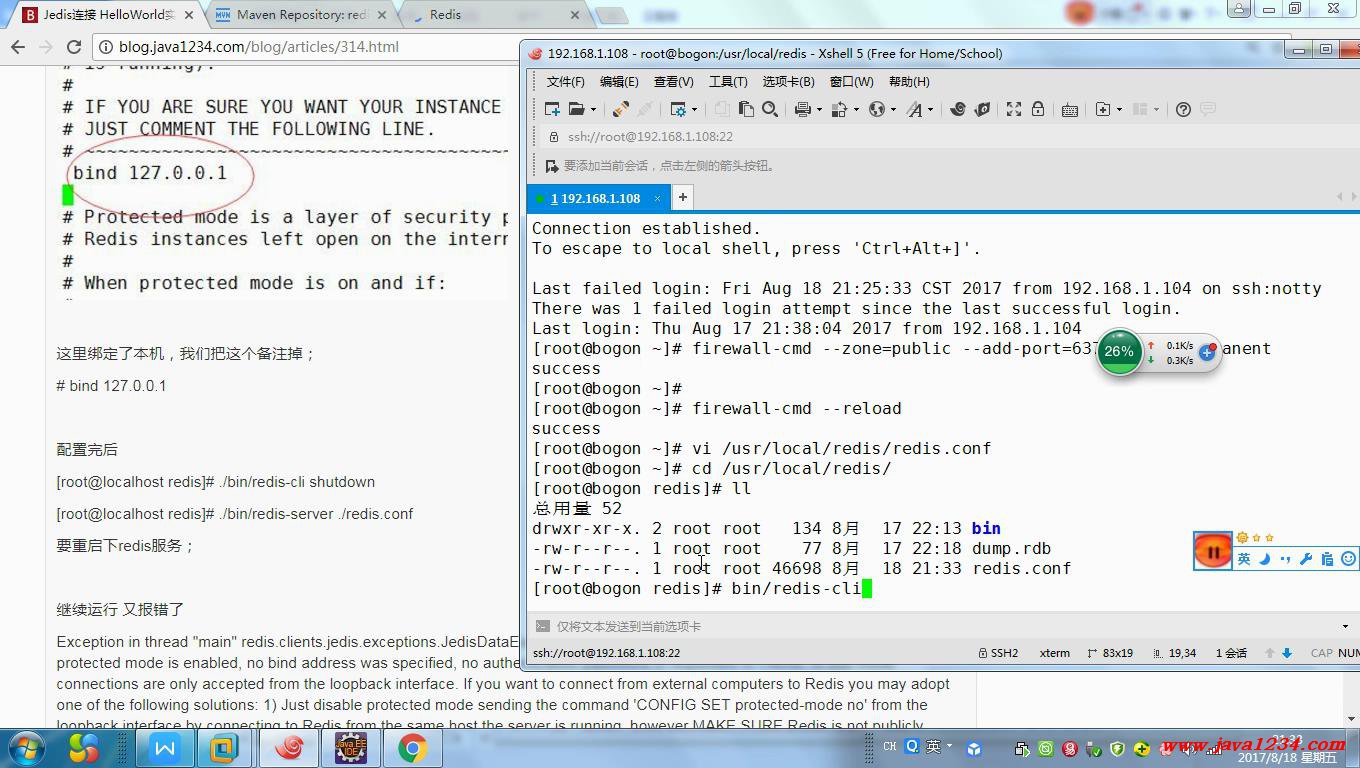This screenshot has width=1360, height=768.
Task: Open the 编辑(E) menu
Action: (619, 81)
